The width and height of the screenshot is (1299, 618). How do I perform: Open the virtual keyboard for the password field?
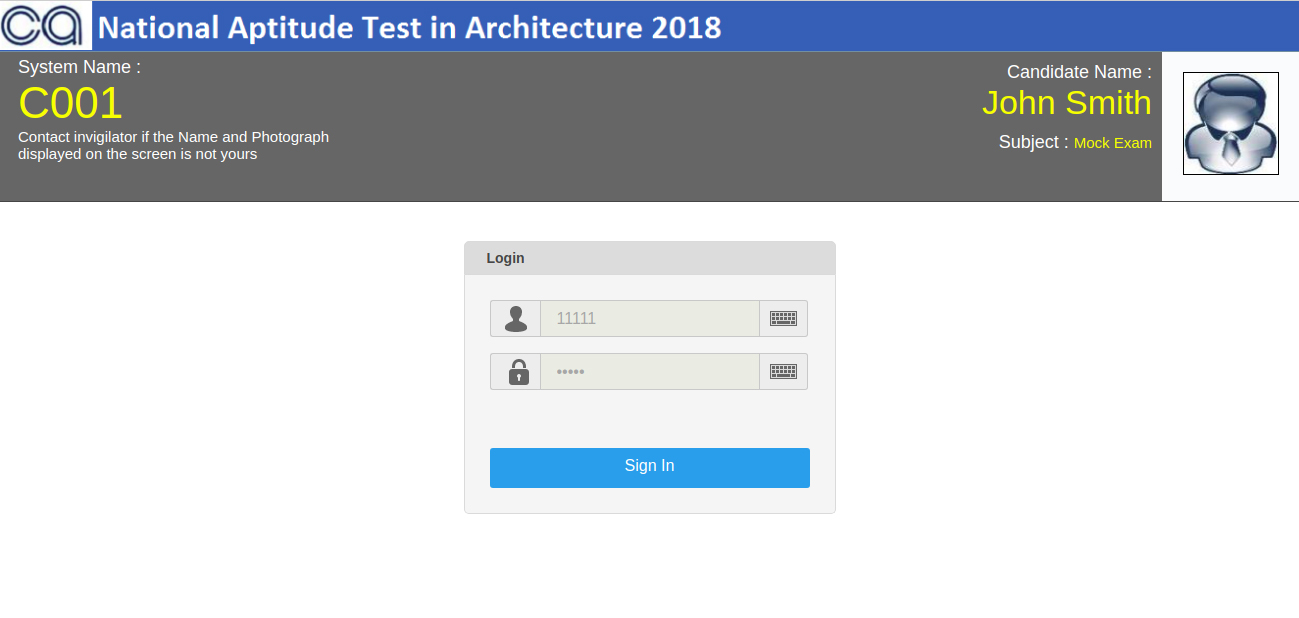[x=783, y=371]
